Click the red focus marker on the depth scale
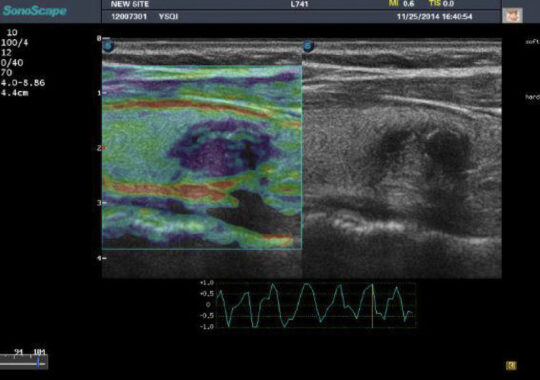 104,148
